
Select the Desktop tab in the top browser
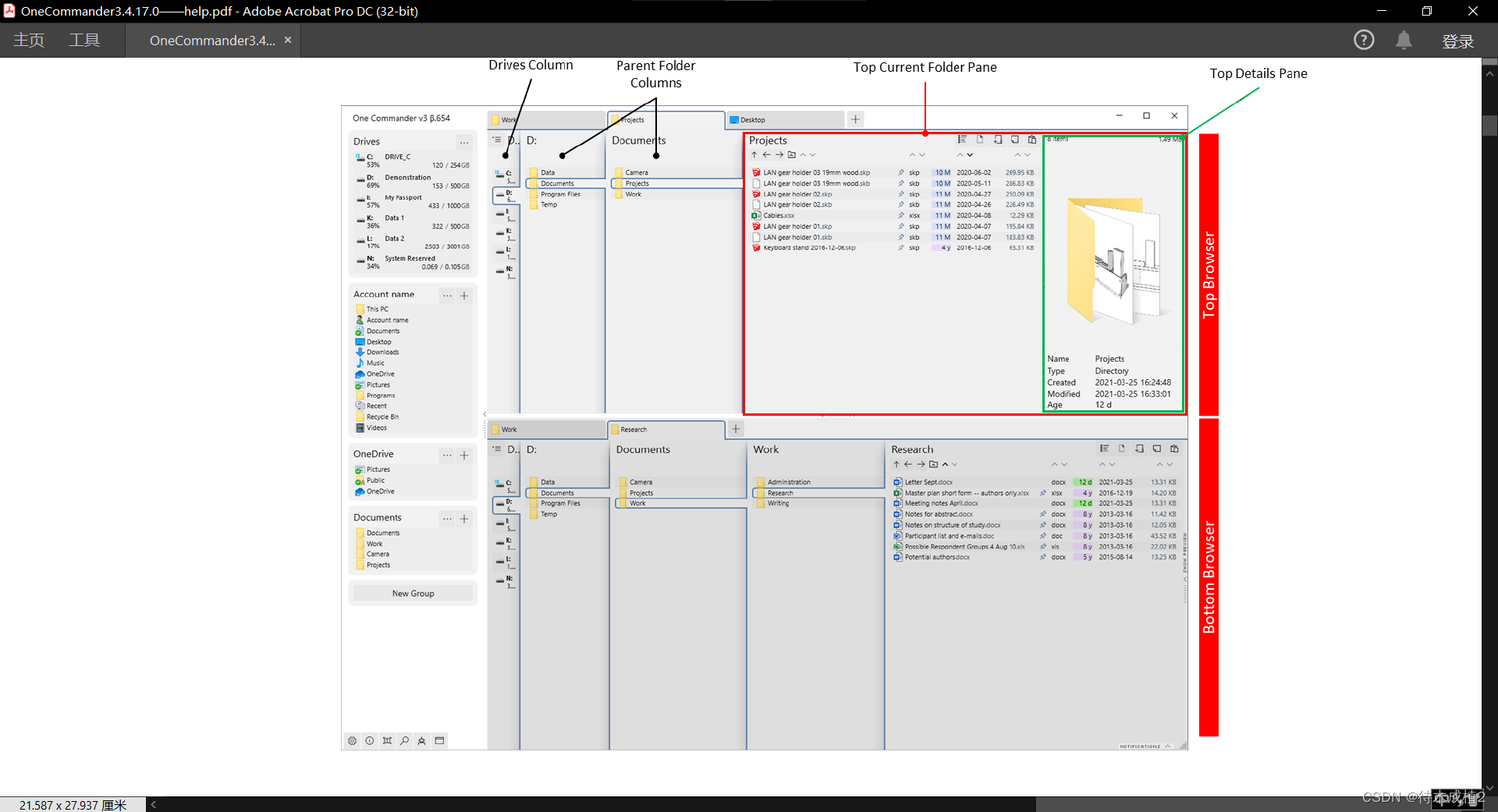[786, 120]
